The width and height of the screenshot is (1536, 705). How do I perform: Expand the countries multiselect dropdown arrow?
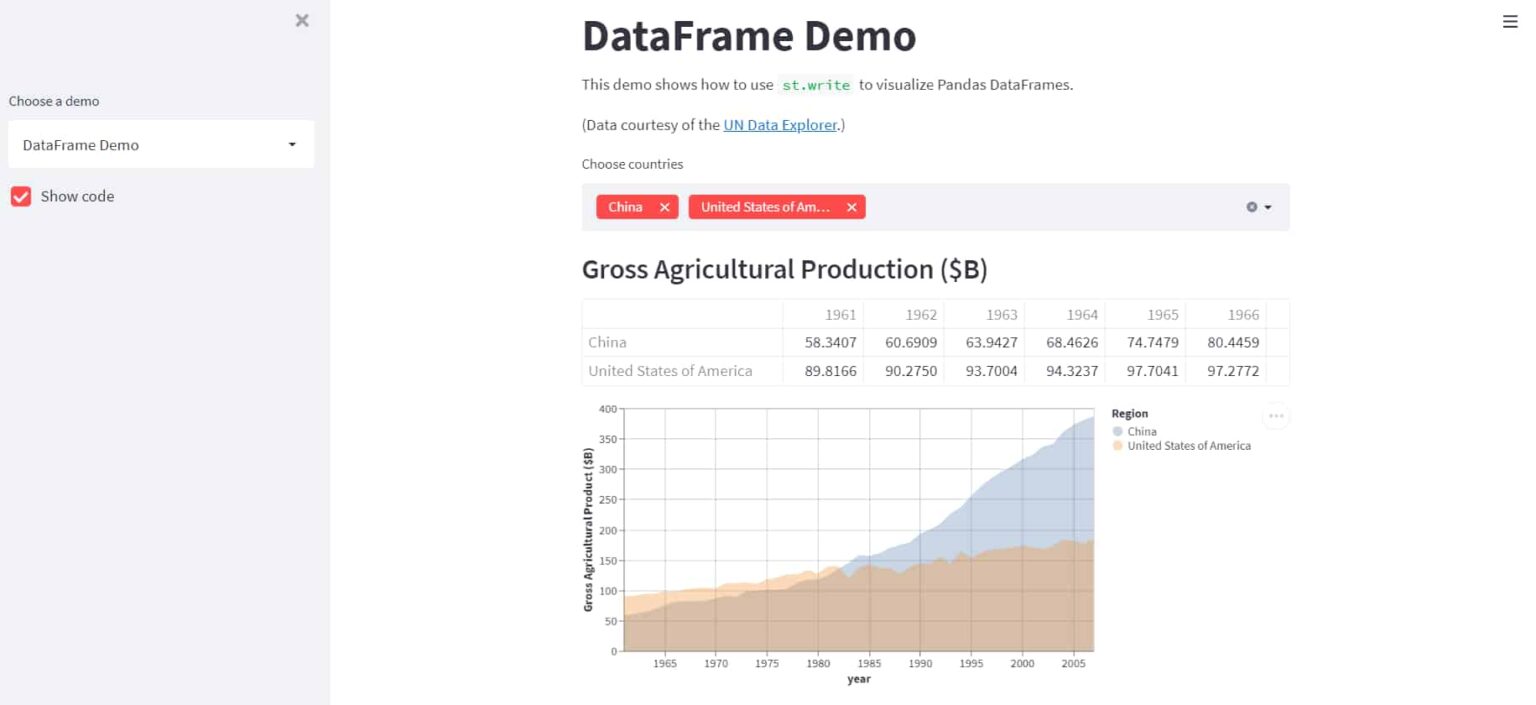pos(1268,207)
